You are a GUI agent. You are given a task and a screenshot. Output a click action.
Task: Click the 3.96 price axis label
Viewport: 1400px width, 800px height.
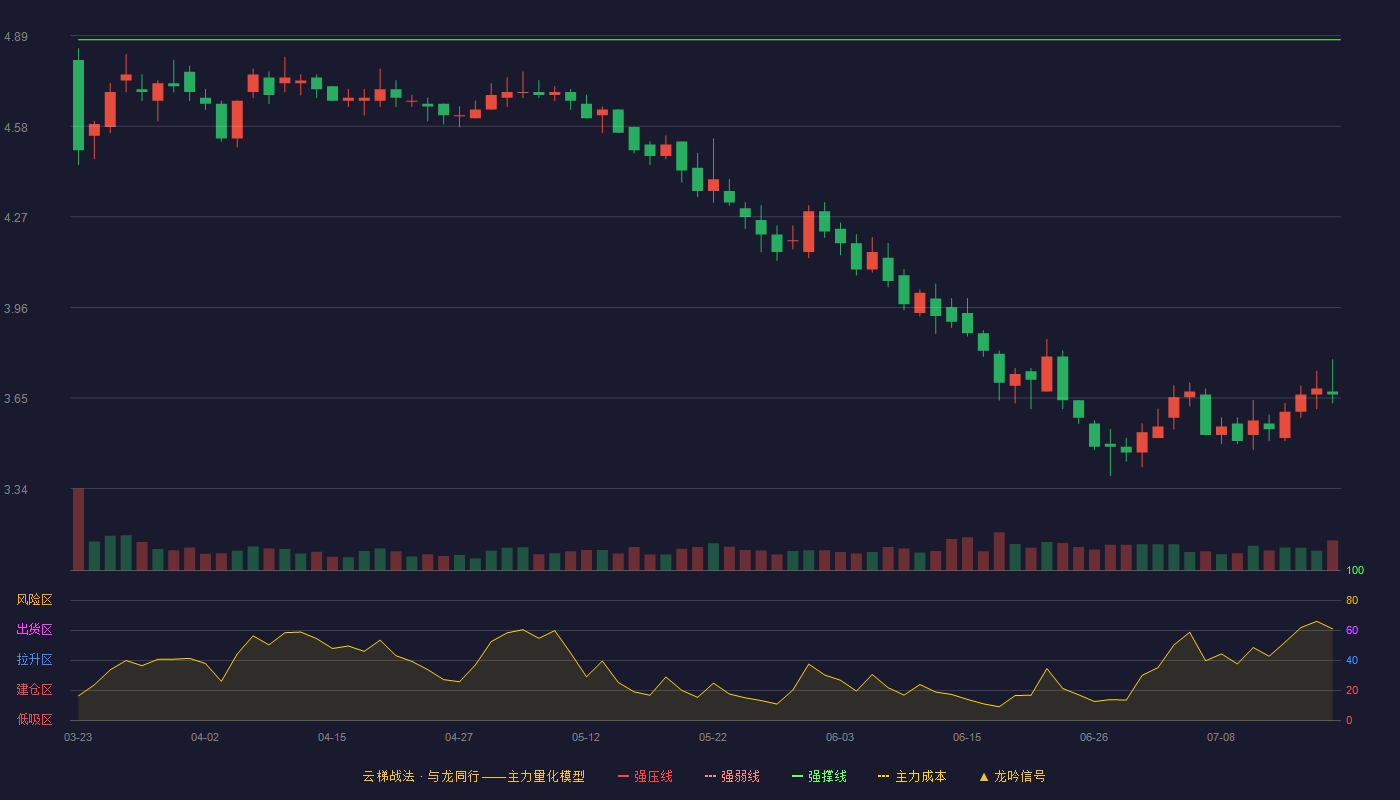pos(16,309)
